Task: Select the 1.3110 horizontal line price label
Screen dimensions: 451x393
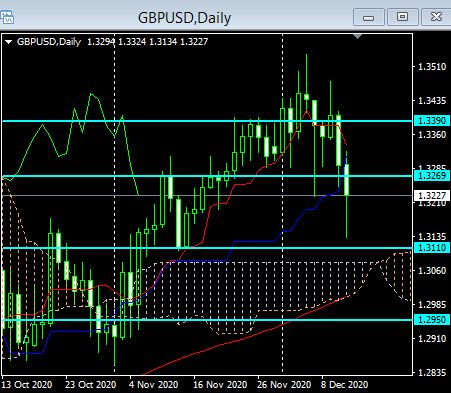Action: [x=432, y=248]
